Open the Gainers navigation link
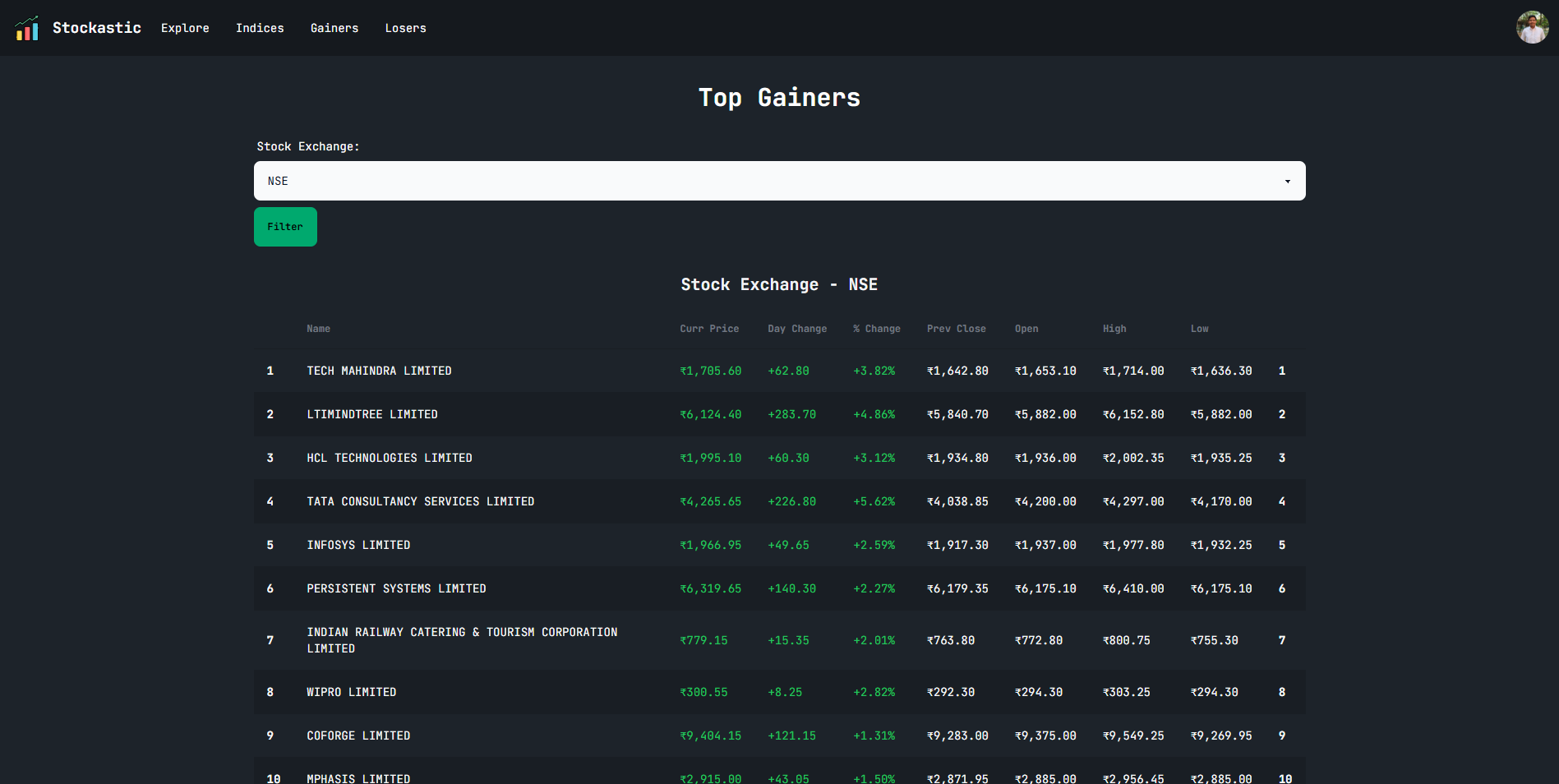The image size is (1559, 784). [334, 28]
